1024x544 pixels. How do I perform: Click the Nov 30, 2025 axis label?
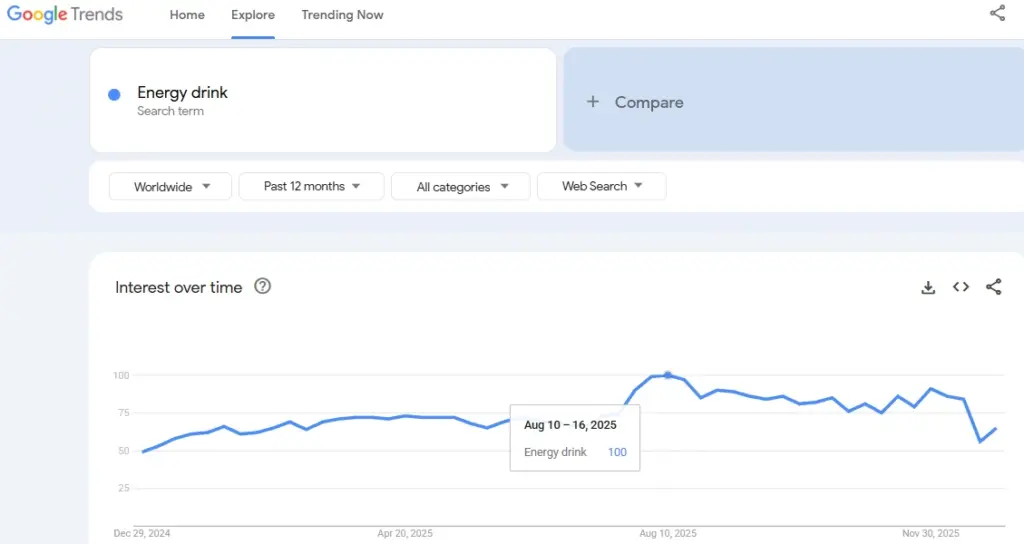[931, 534]
